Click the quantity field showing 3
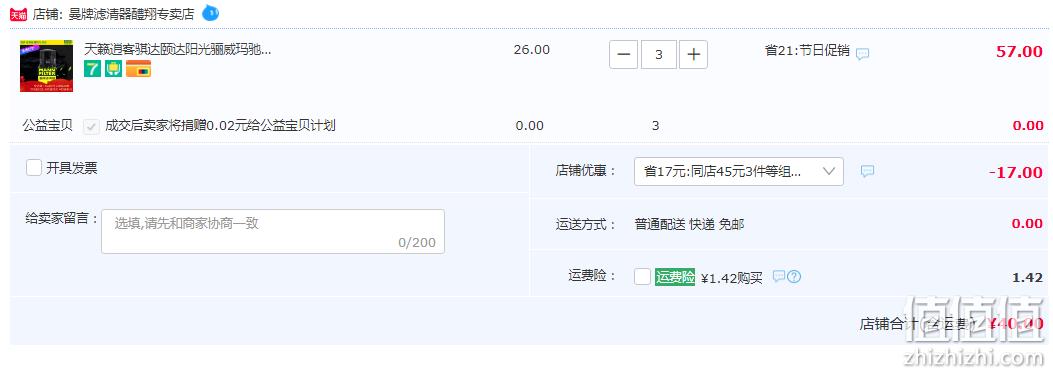 (659, 54)
